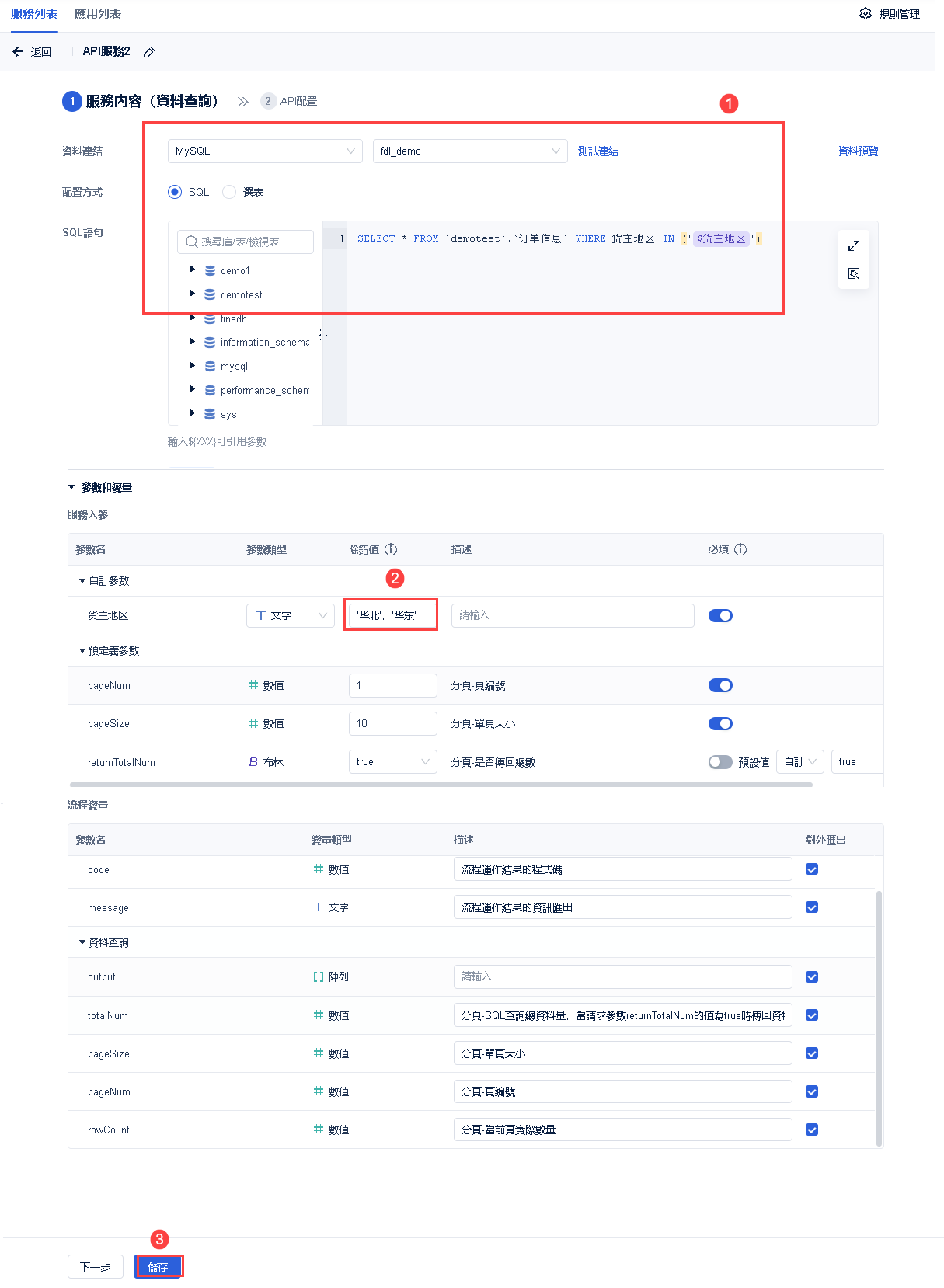944x1288 pixels.
Task: Expand the demotest database tree node
Action: (193, 294)
